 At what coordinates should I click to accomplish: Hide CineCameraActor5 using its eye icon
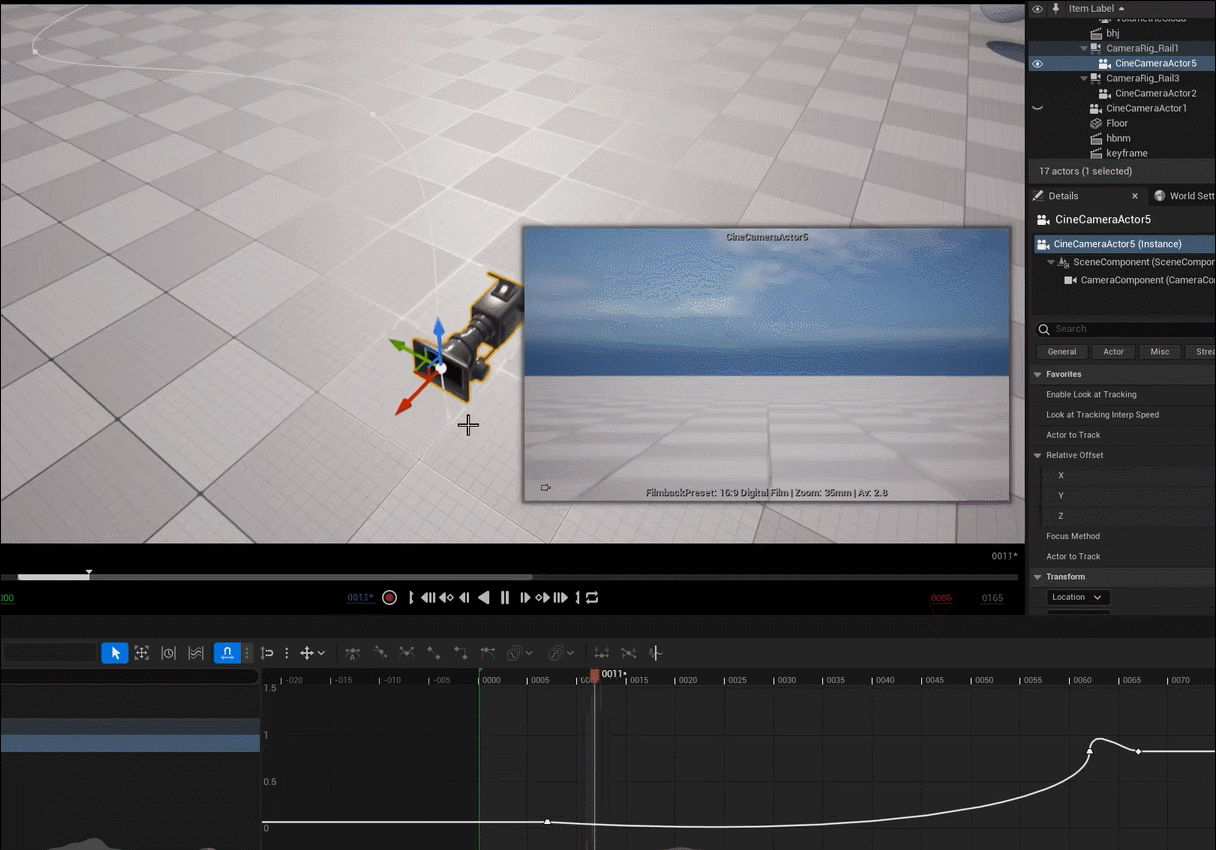point(1037,64)
